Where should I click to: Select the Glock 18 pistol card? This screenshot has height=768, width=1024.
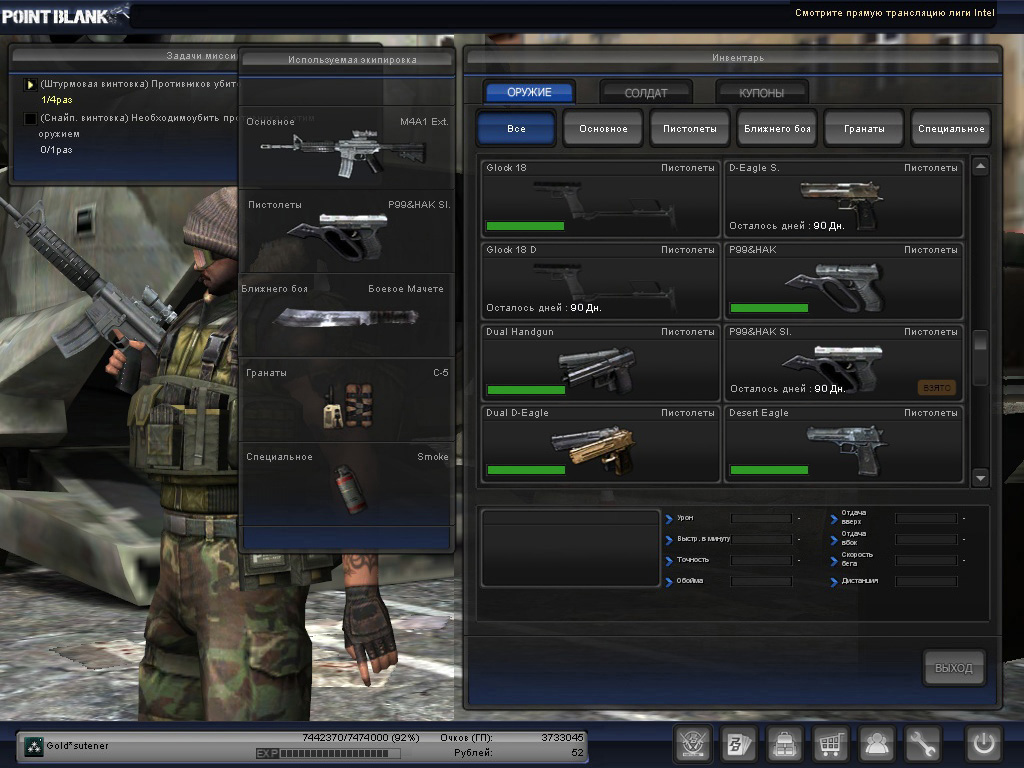point(600,199)
